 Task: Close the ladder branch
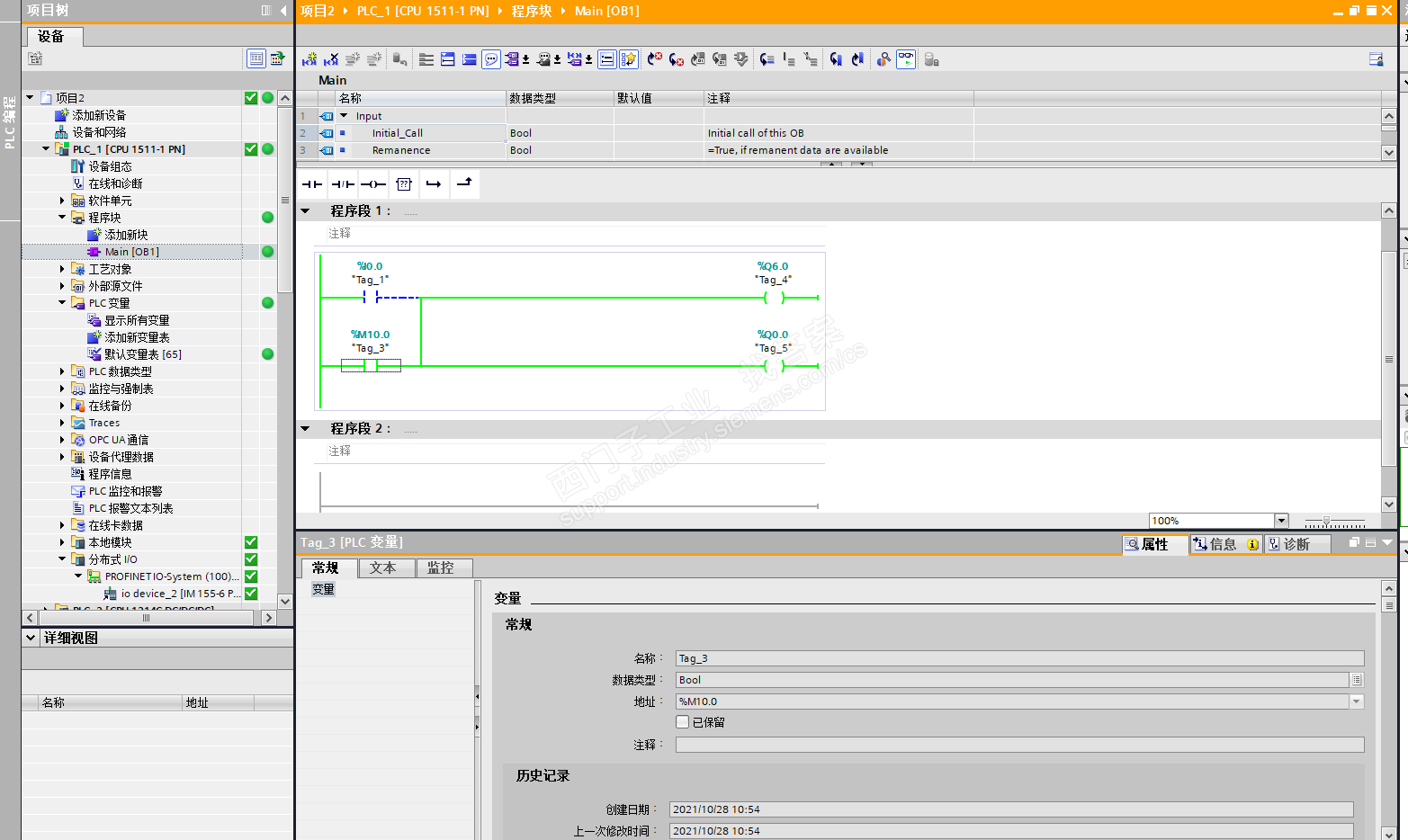464,184
